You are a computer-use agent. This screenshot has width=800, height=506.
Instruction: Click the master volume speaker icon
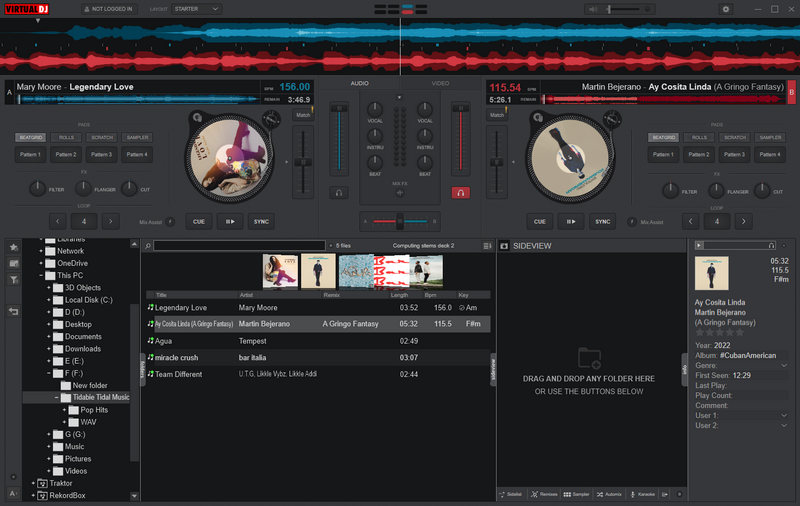[593, 9]
